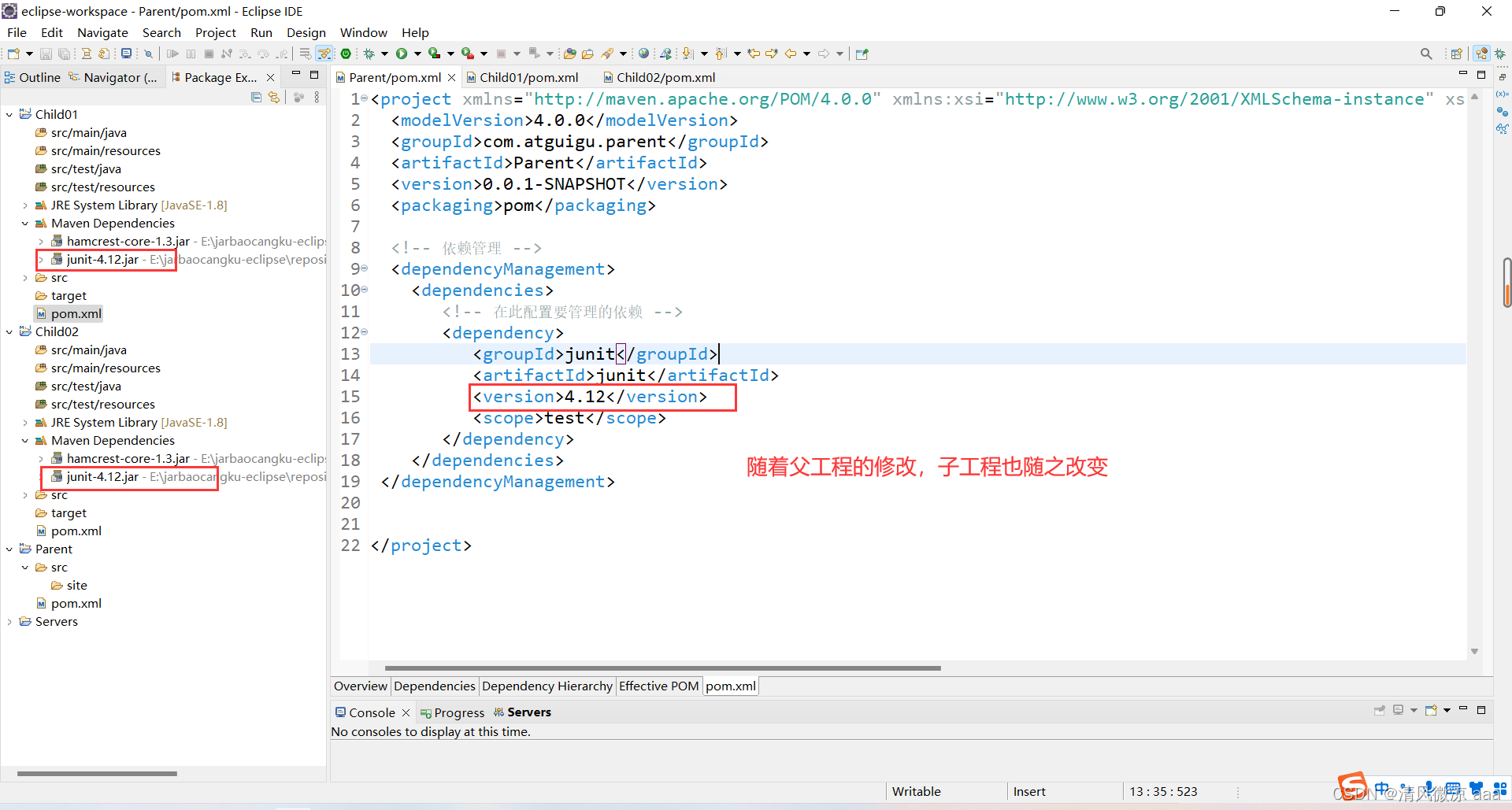The width and height of the screenshot is (1512, 810).
Task: Collapse the Child02 project node
Action: pyautogui.click(x=9, y=332)
